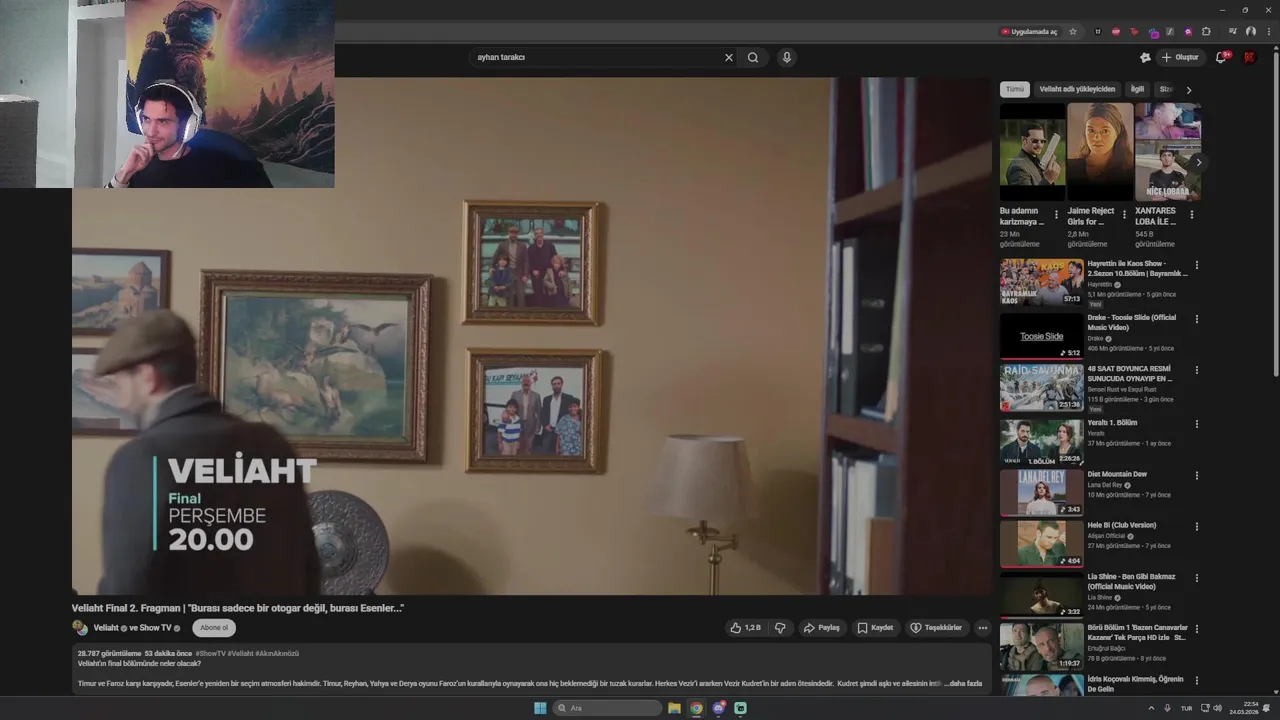This screenshot has height=720, width=1280.
Task: Click the Oluştur create button
Action: click(1180, 57)
